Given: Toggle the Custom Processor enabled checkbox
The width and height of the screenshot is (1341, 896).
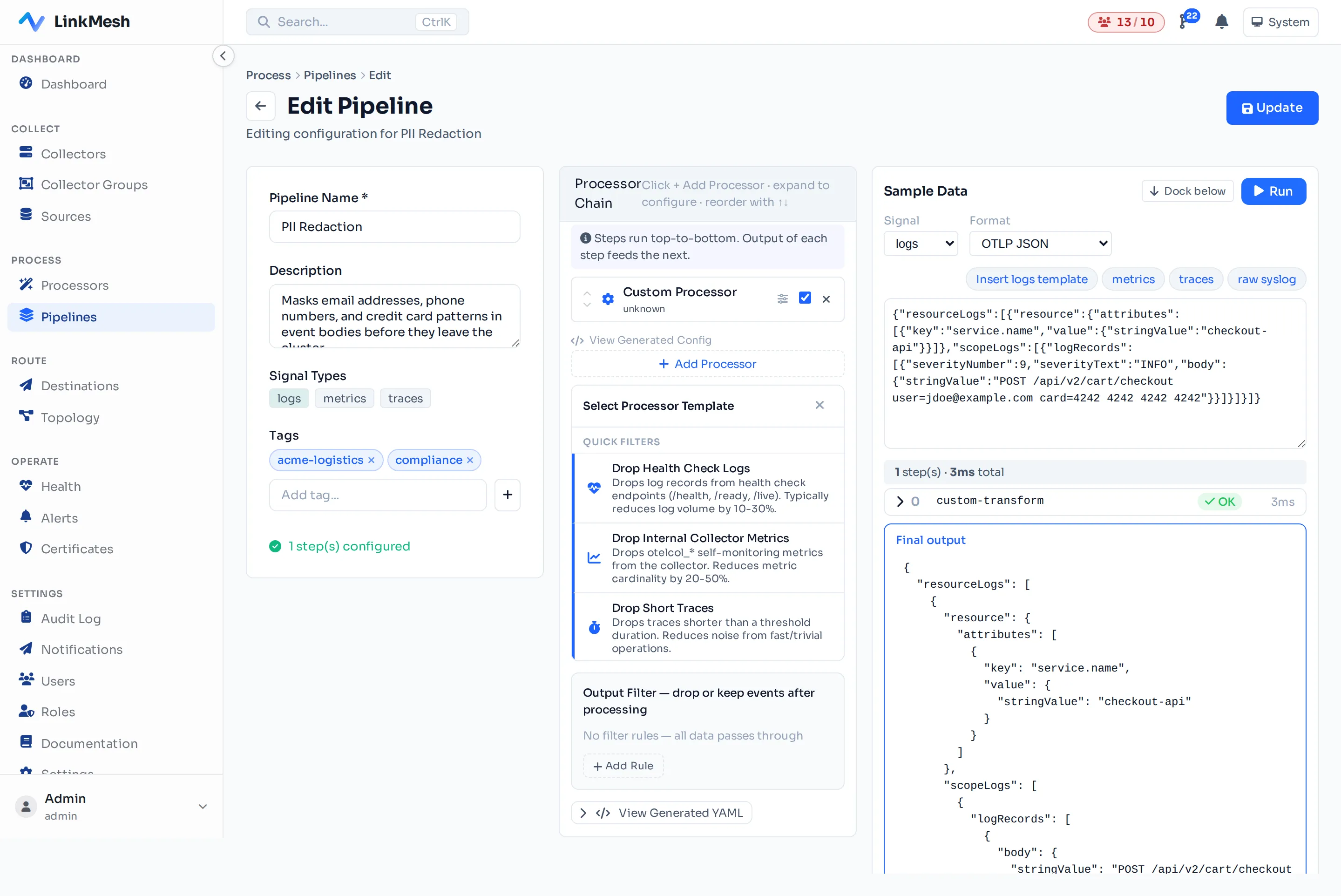Looking at the screenshot, I should [805, 298].
